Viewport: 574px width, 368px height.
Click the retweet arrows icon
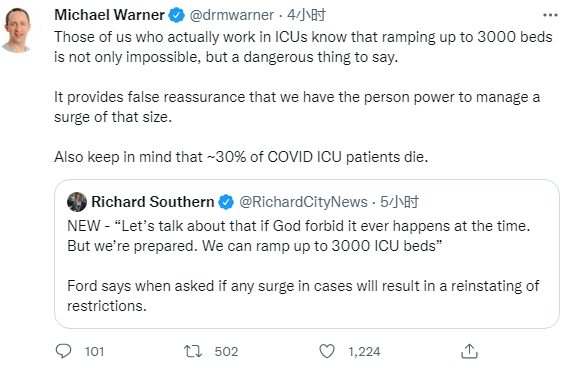pyautogui.click(x=193, y=351)
